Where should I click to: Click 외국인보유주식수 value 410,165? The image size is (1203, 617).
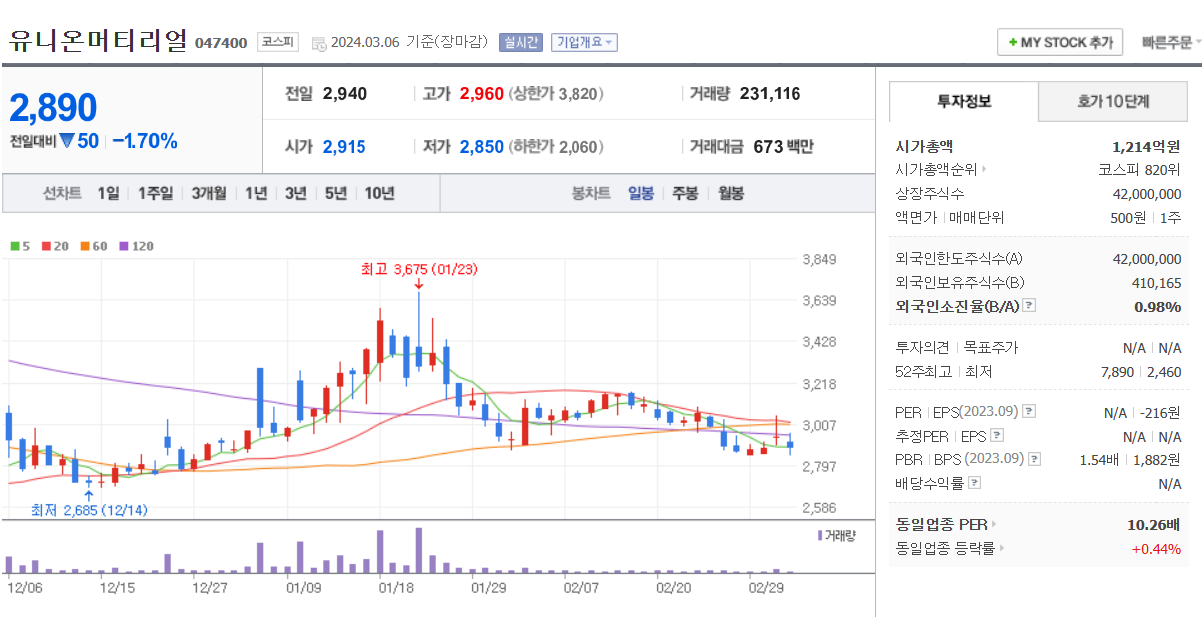tap(1156, 283)
